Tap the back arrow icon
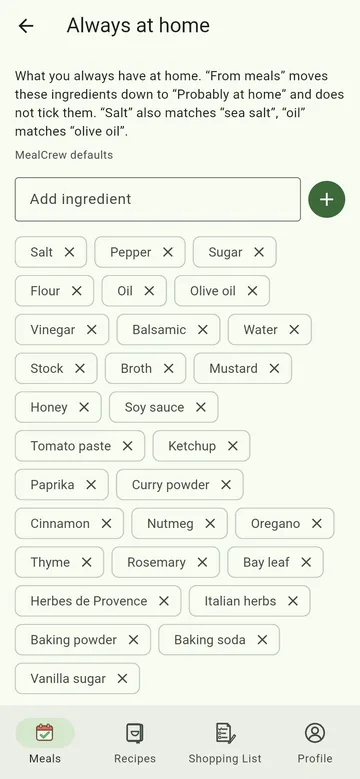360x779 pixels. click(25, 26)
